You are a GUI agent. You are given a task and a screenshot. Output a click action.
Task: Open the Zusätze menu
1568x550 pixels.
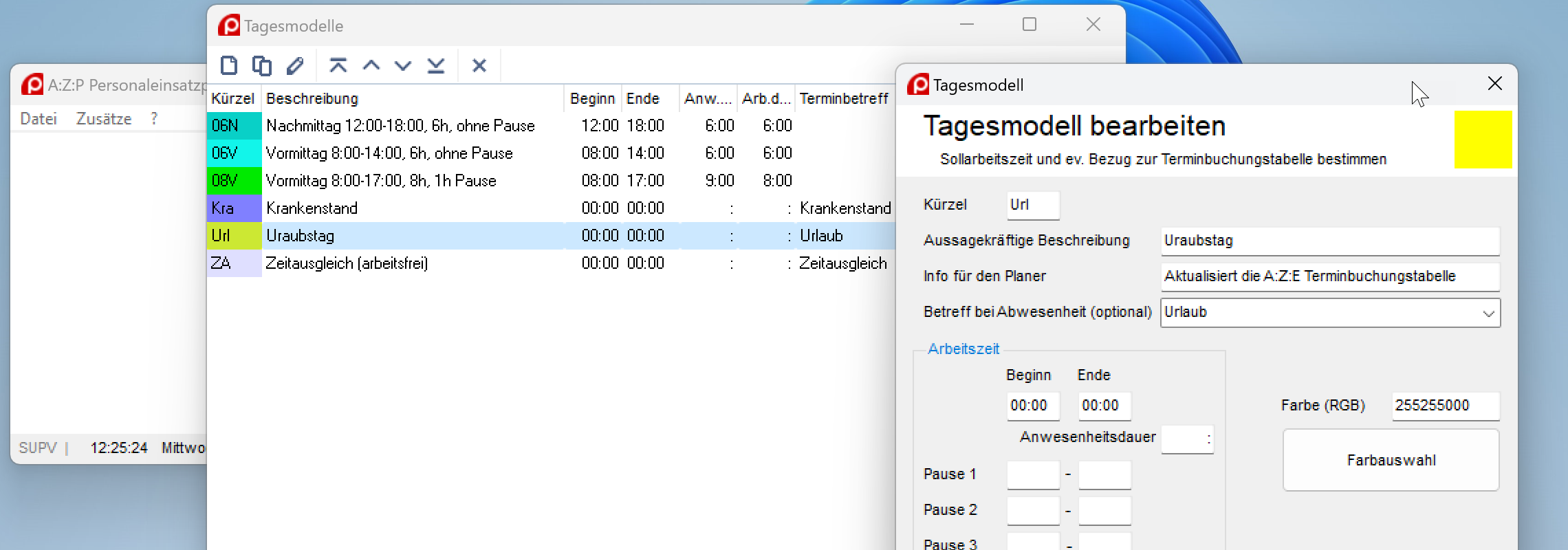click(x=104, y=119)
